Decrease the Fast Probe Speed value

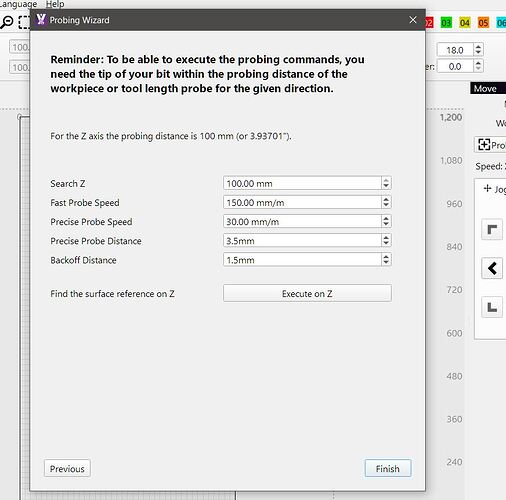pos(386,205)
